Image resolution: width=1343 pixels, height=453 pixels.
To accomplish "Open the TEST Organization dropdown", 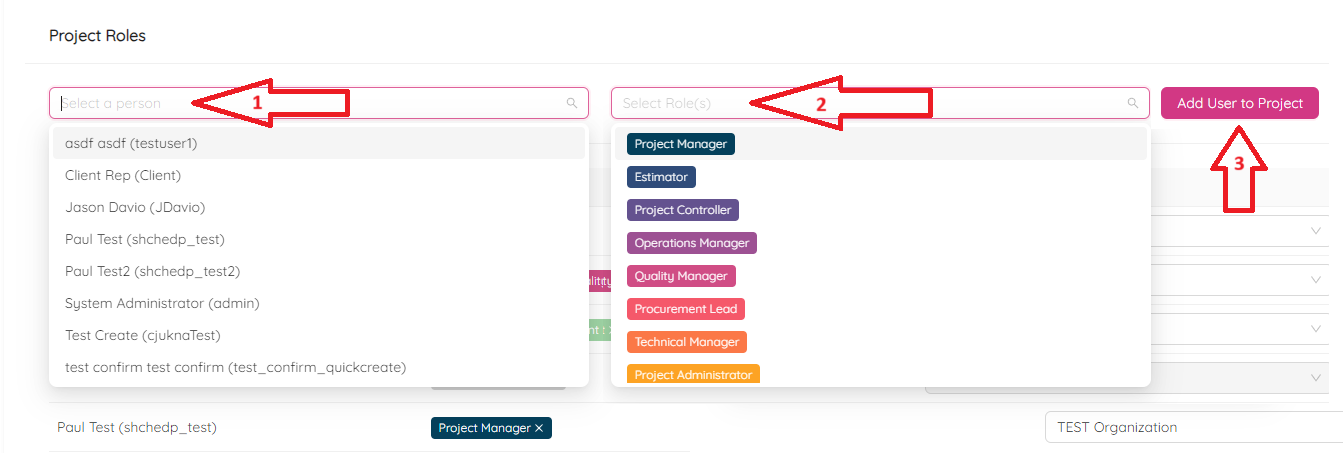I will [1190, 427].
